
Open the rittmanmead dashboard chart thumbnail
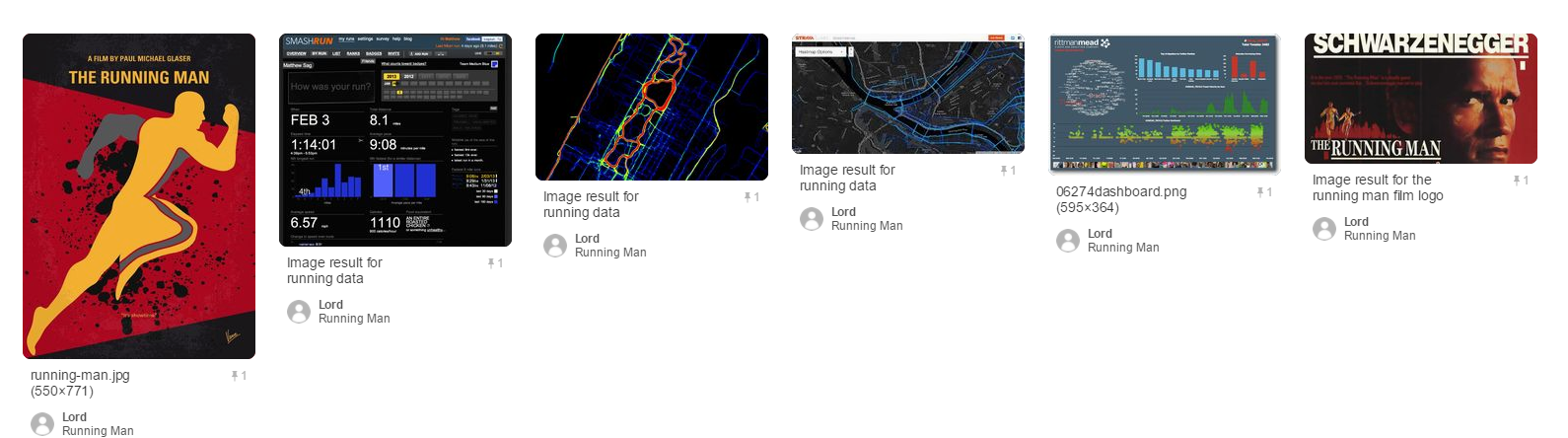point(1165,104)
